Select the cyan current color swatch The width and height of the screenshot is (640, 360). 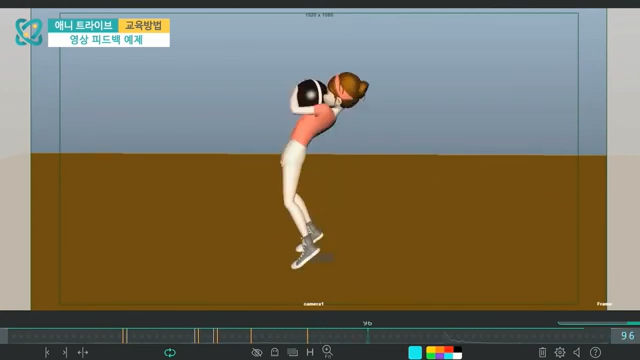(x=415, y=353)
